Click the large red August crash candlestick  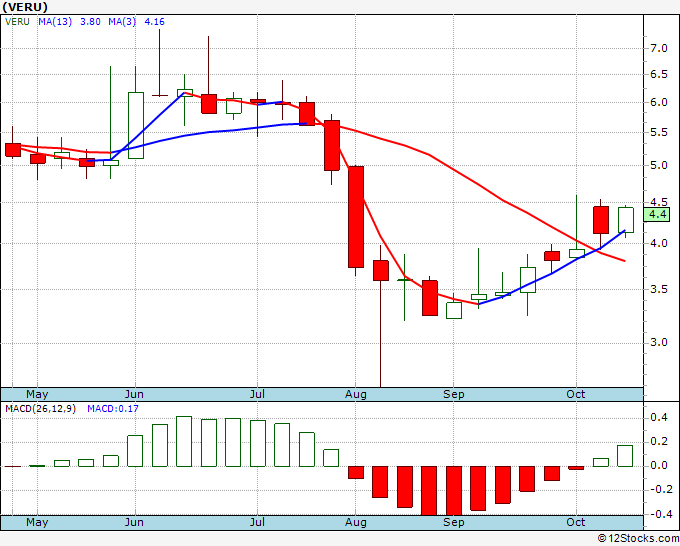tap(356, 217)
